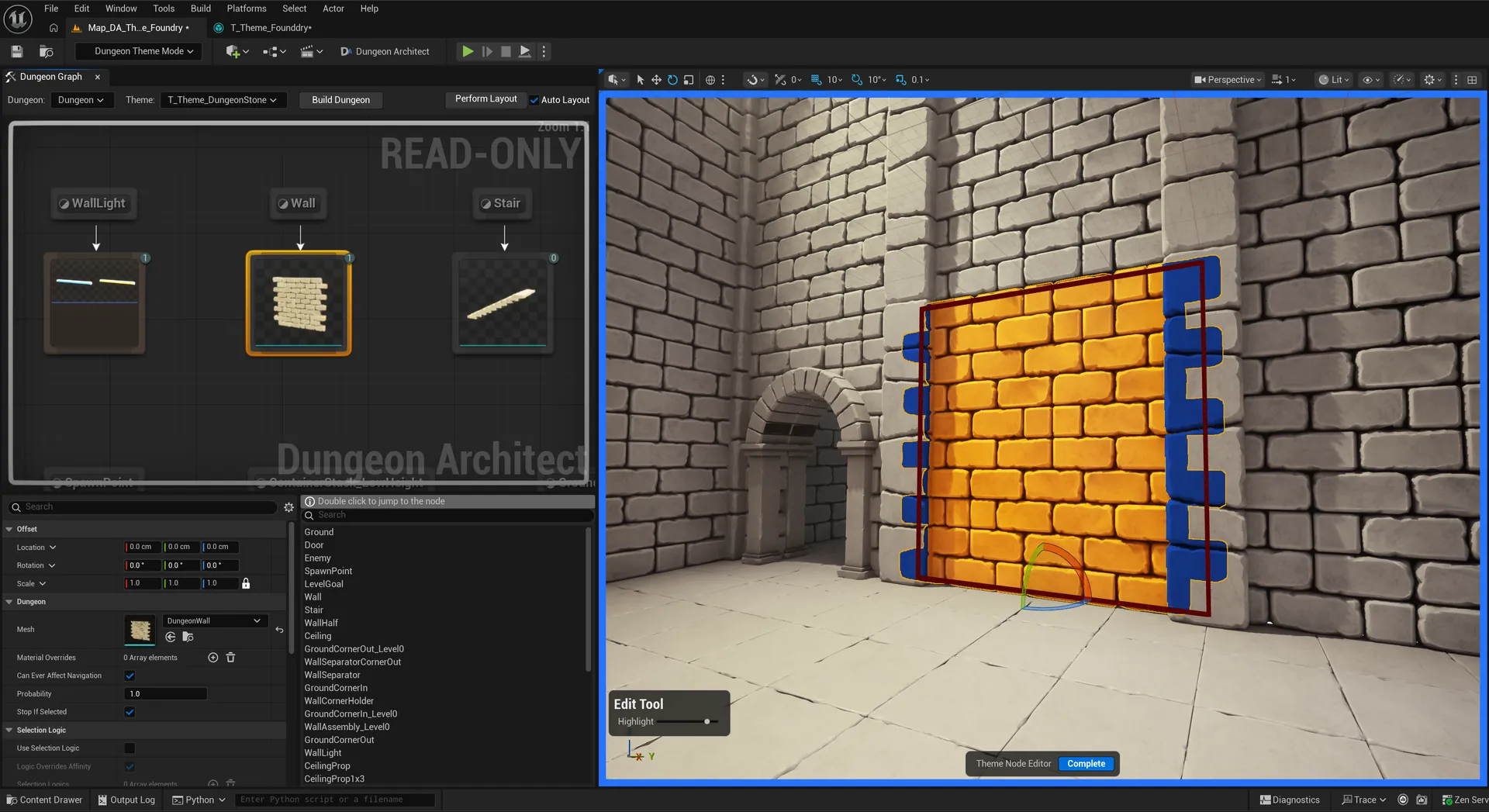This screenshot has height=812, width=1489.
Task: Choose the select cursor tool in viewport
Action: 640,80
